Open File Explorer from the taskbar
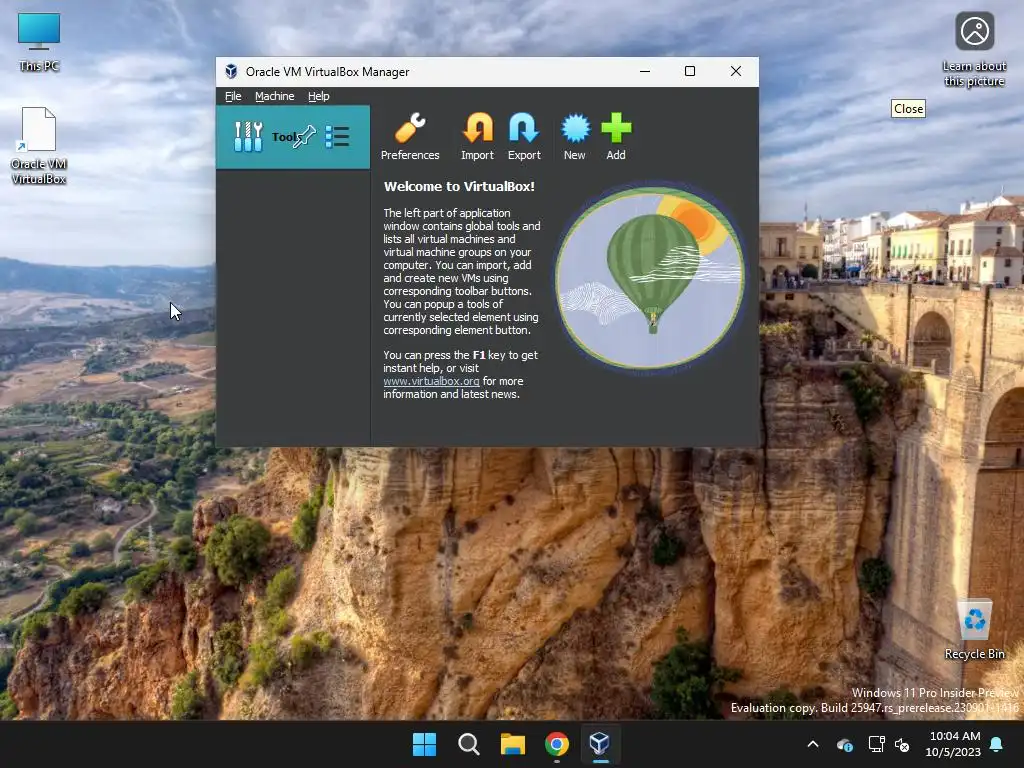Image resolution: width=1024 pixels, height=768 pixels. [513, 744]
